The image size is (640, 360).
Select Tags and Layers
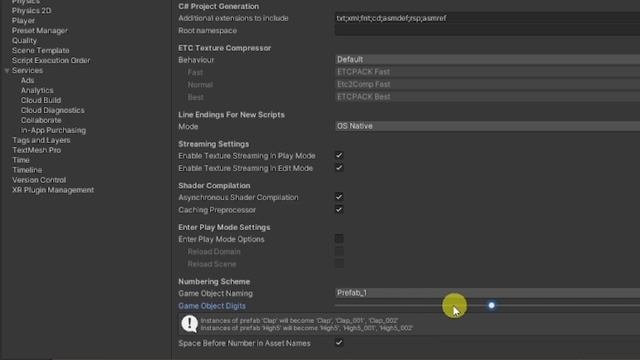pos(41,140)
